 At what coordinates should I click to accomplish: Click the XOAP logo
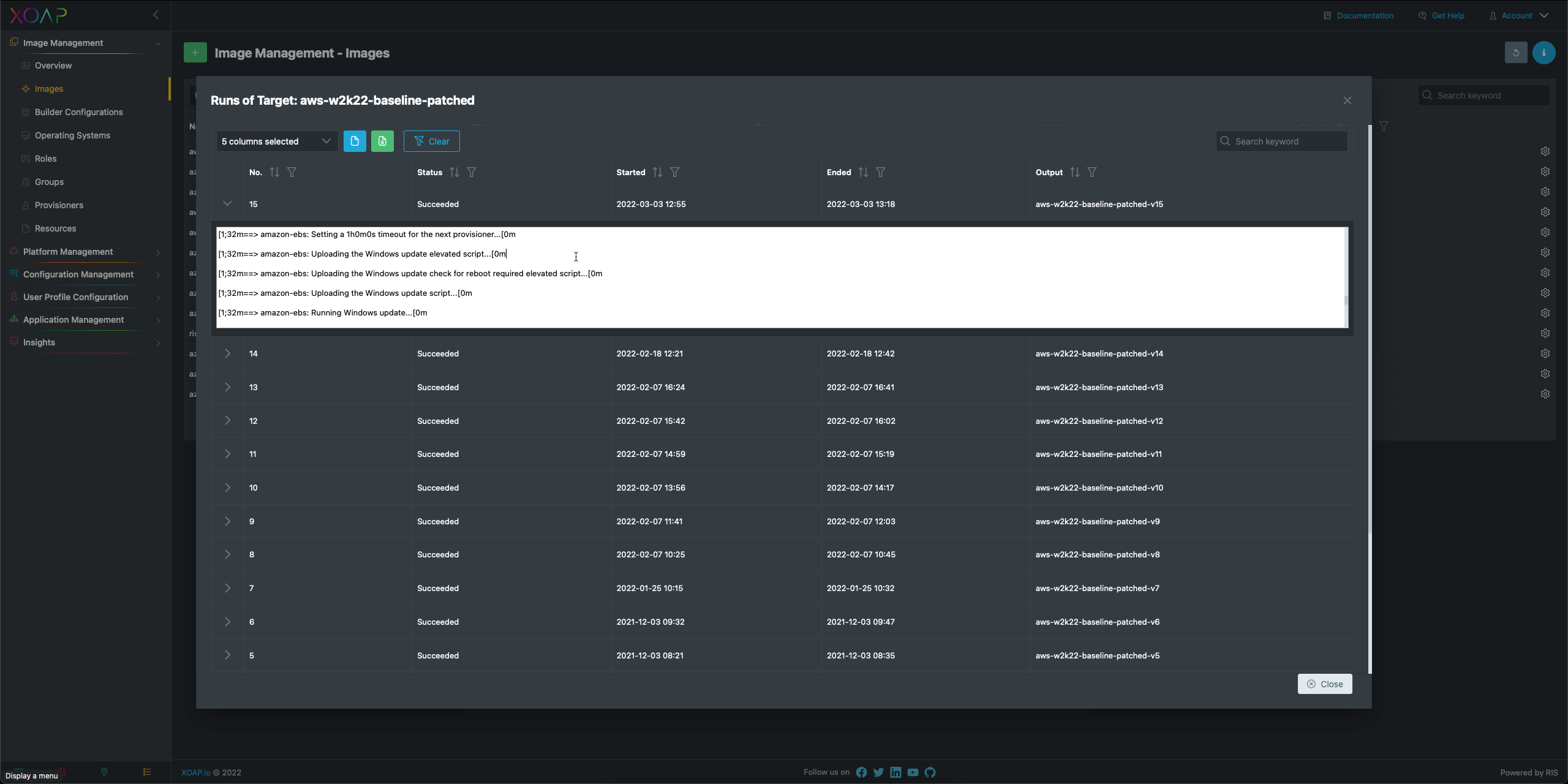[38, 15]
